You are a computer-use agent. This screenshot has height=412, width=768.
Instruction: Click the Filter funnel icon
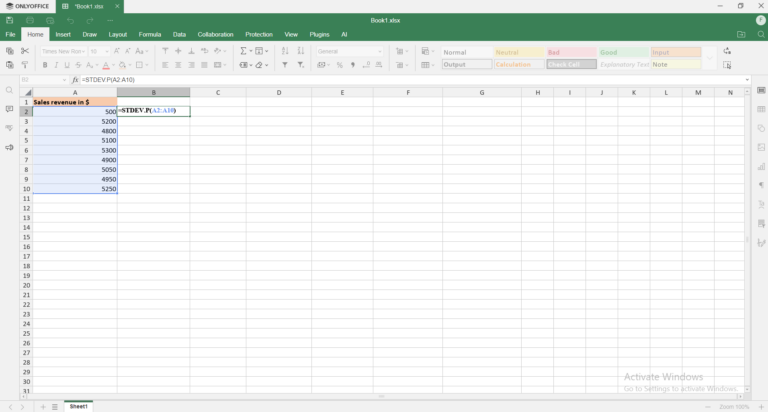285,65
